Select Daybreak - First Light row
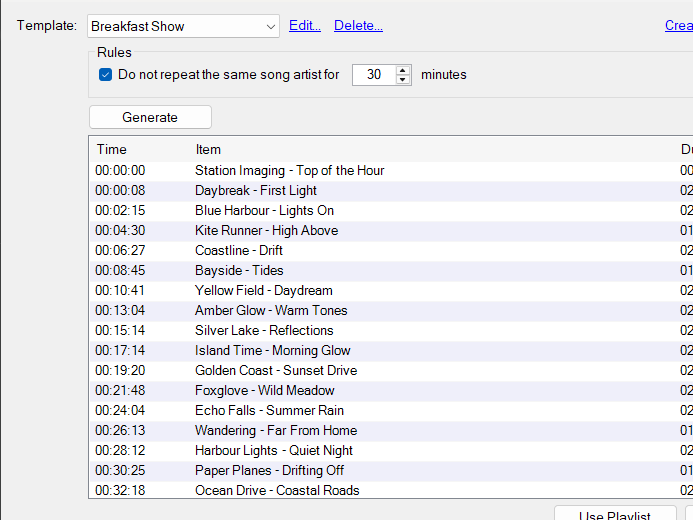This screenshot has height=520, width=693. pyautogui.click(x=391, y=190)
